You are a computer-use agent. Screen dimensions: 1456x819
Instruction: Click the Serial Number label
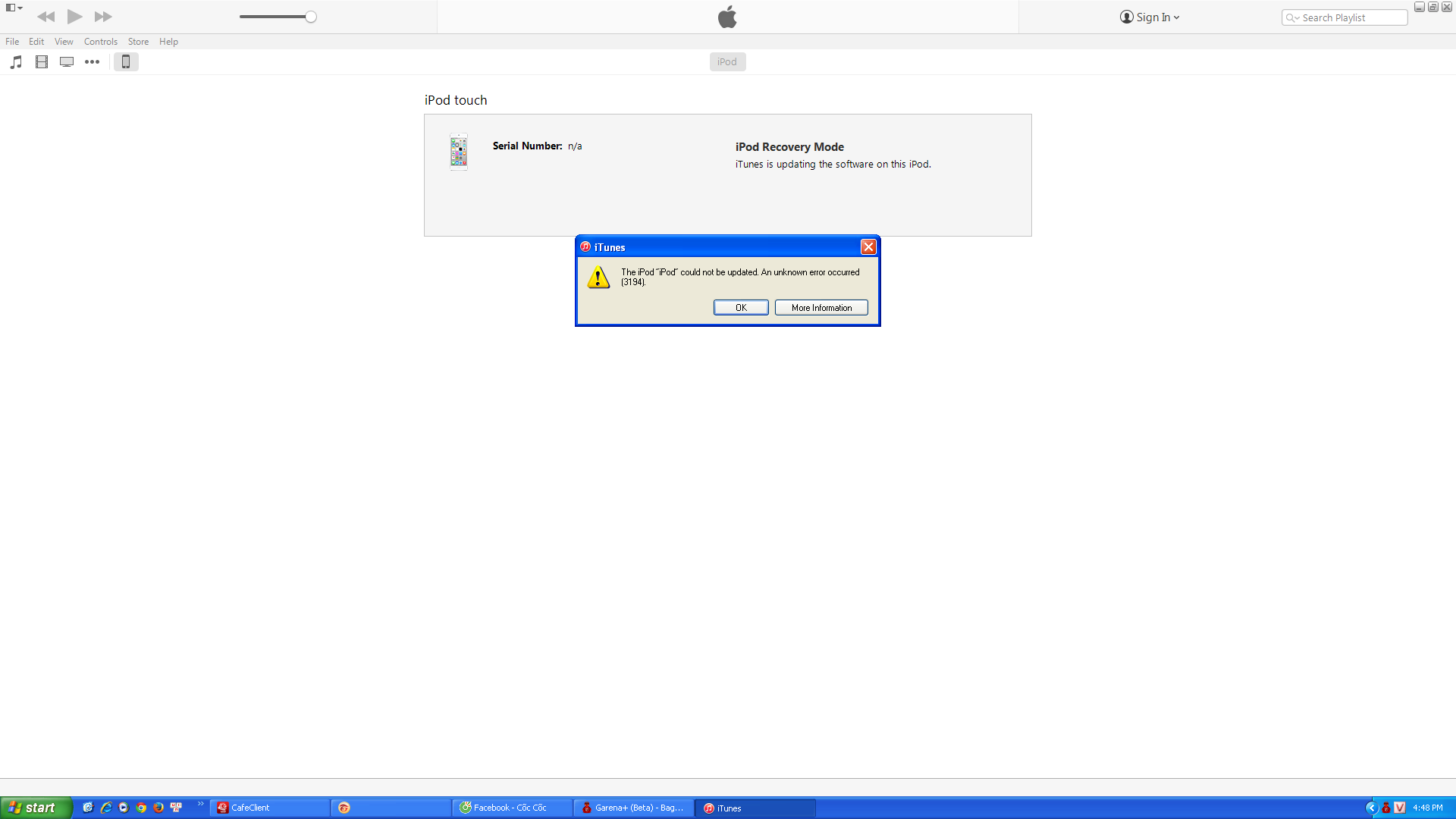527,146
